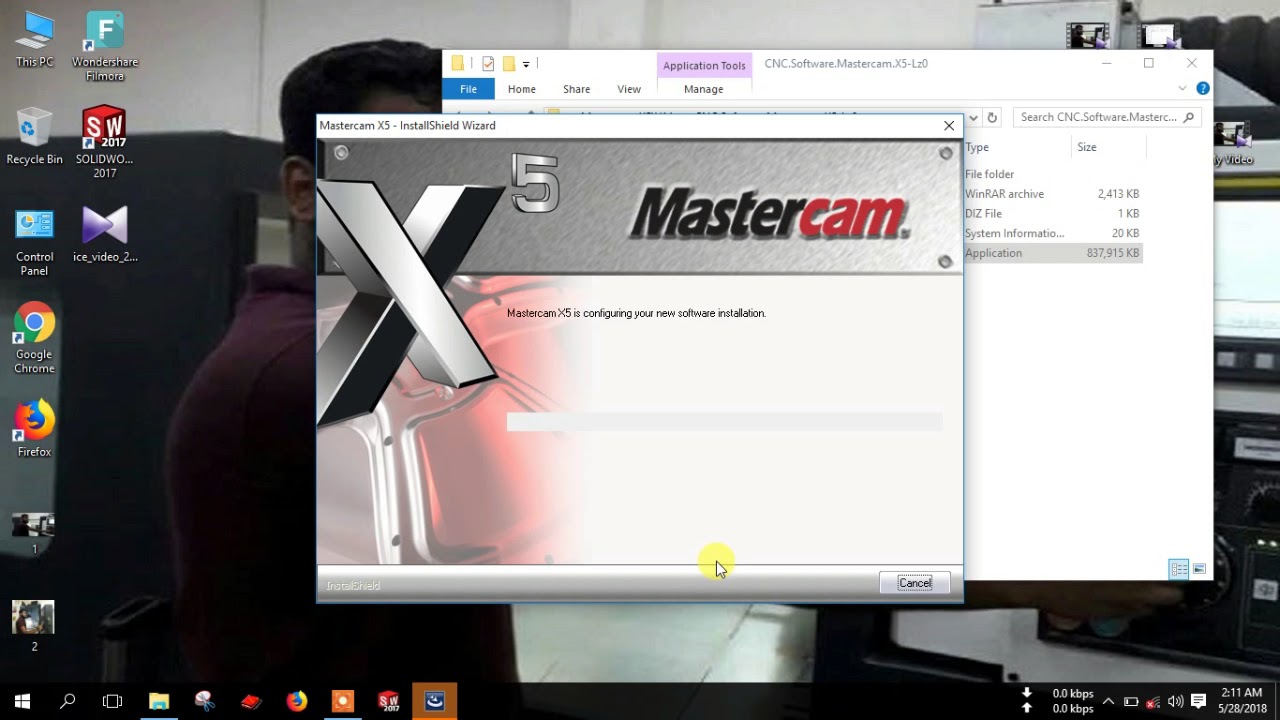Switch Explorer to large icons view
Viewport: 1280px width, 720px height.
point(1199,569)
